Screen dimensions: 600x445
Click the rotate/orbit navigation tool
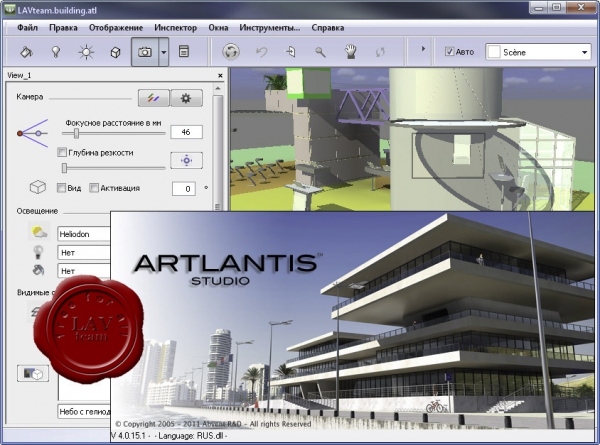[231, 52]
